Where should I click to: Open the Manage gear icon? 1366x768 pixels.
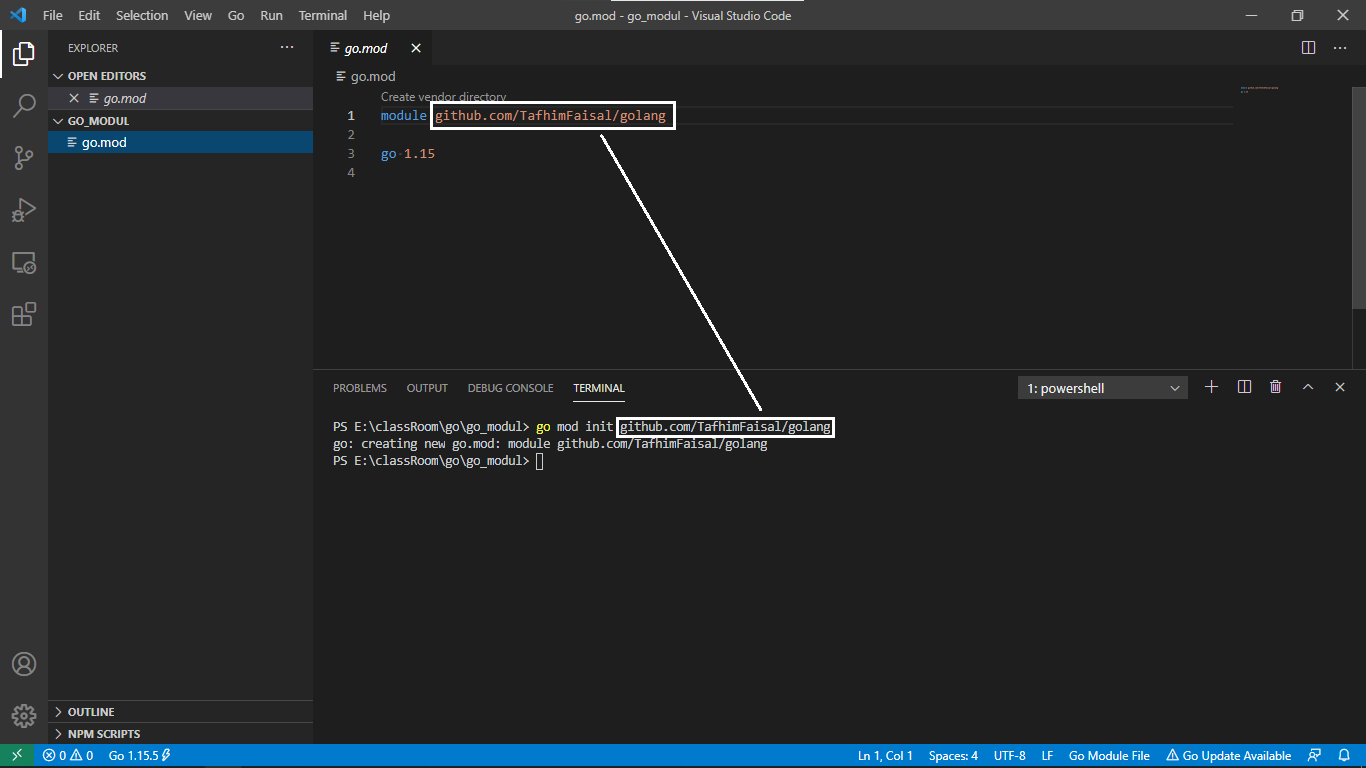click(x=24, y=715)
